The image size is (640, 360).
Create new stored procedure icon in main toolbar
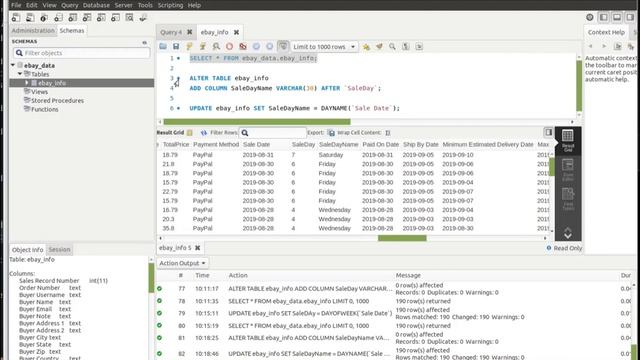tap(101, 18)
